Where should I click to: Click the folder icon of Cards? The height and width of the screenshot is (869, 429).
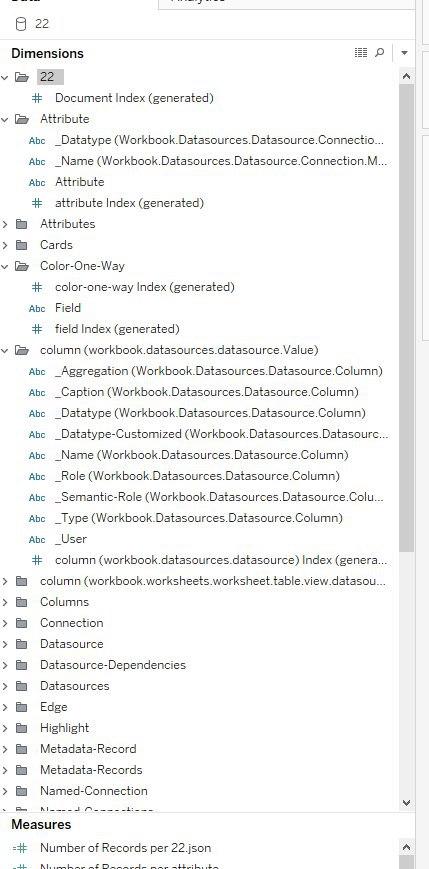click(22, 245)
